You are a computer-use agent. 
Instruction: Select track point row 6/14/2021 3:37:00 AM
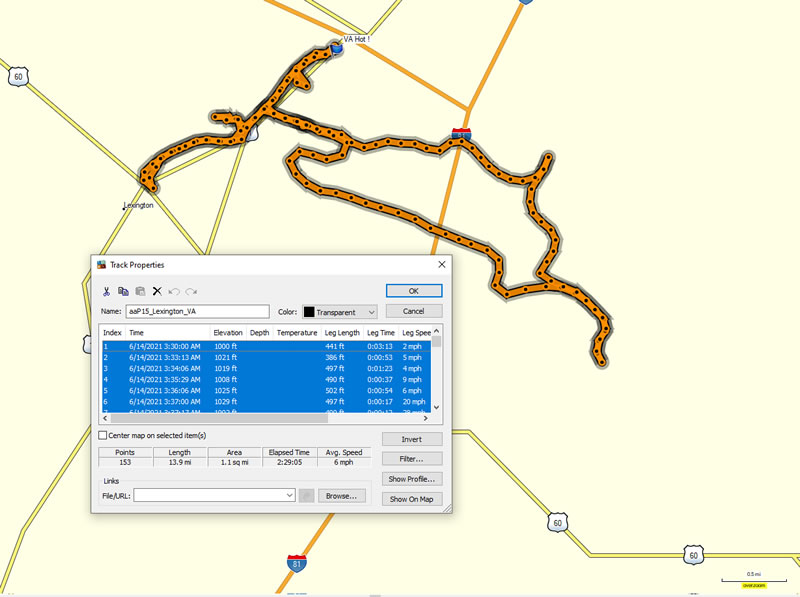tap(266, 402)
